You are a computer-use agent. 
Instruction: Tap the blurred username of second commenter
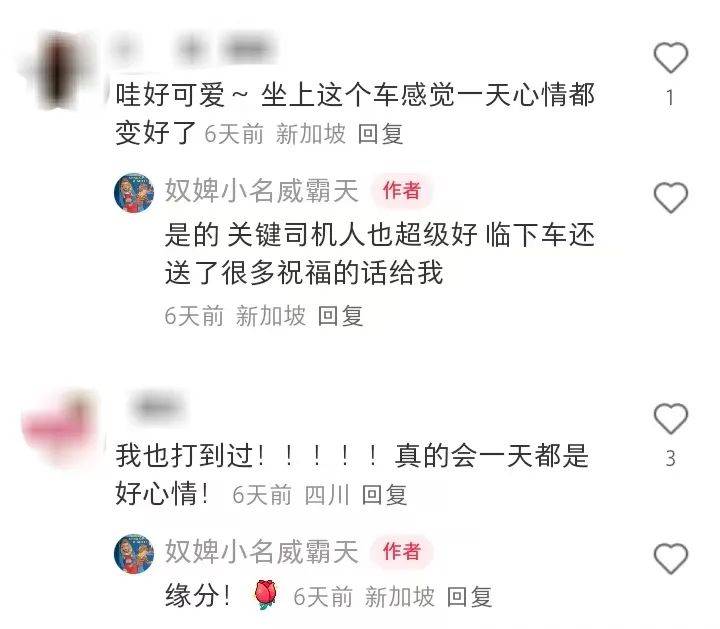[x=158, y=406]
